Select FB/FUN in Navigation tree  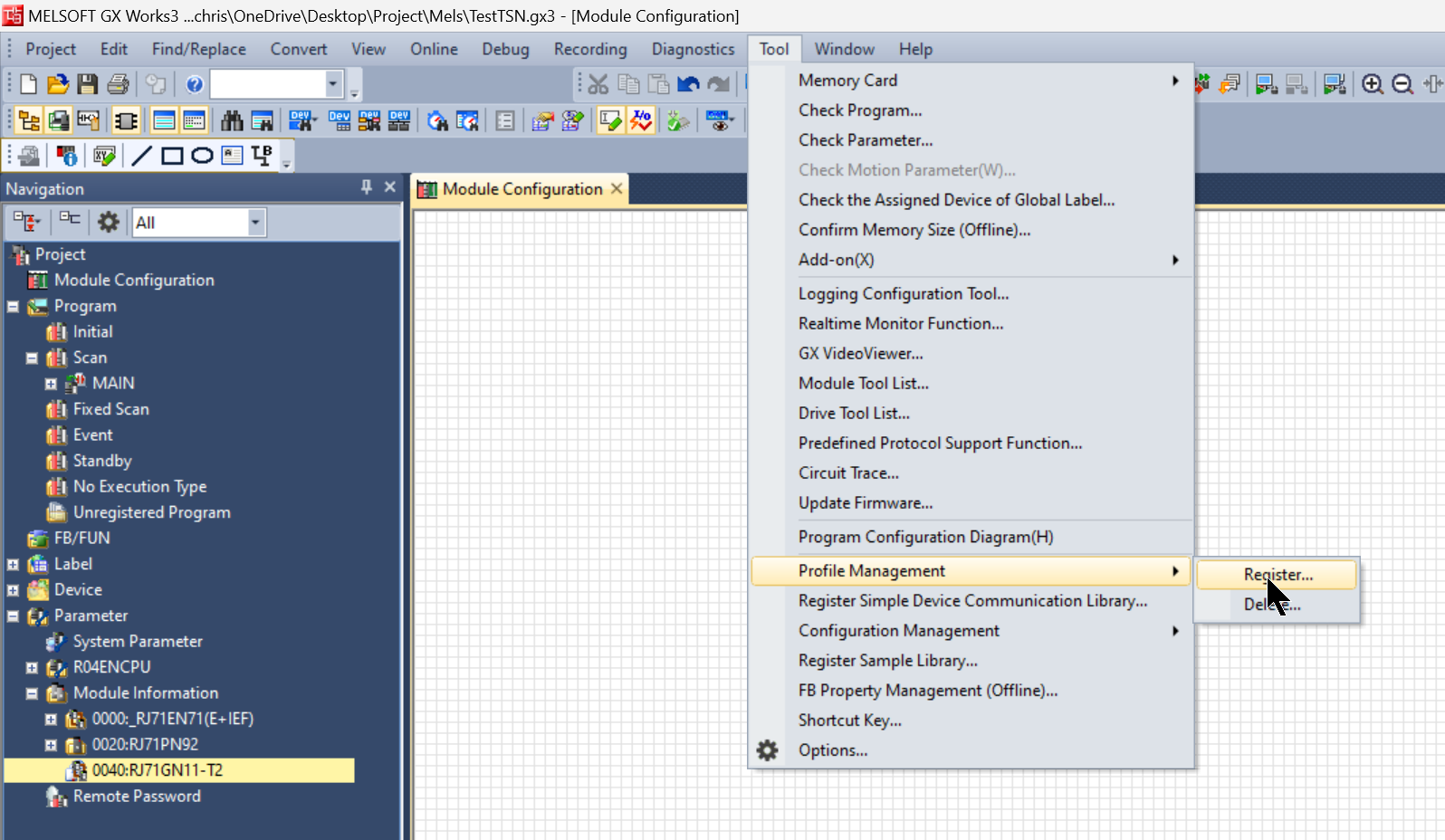click(x=81, y=539)
